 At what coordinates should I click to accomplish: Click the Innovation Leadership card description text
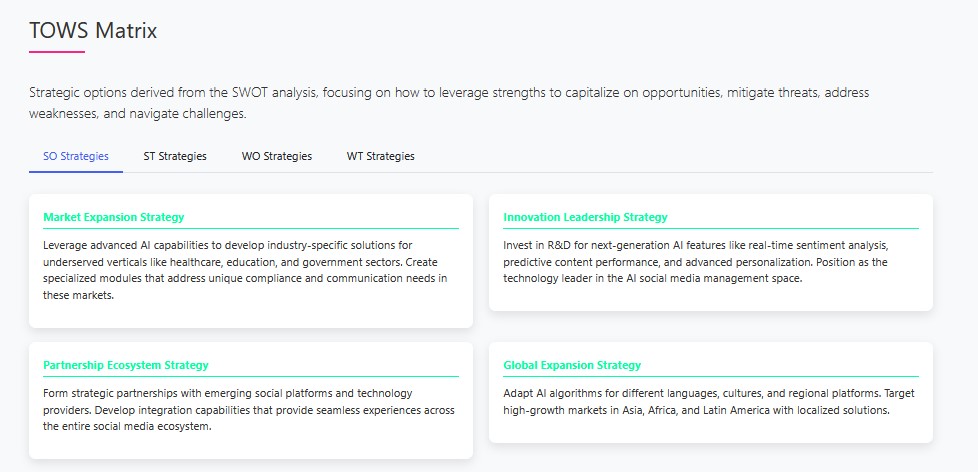[x=696, y=262]
